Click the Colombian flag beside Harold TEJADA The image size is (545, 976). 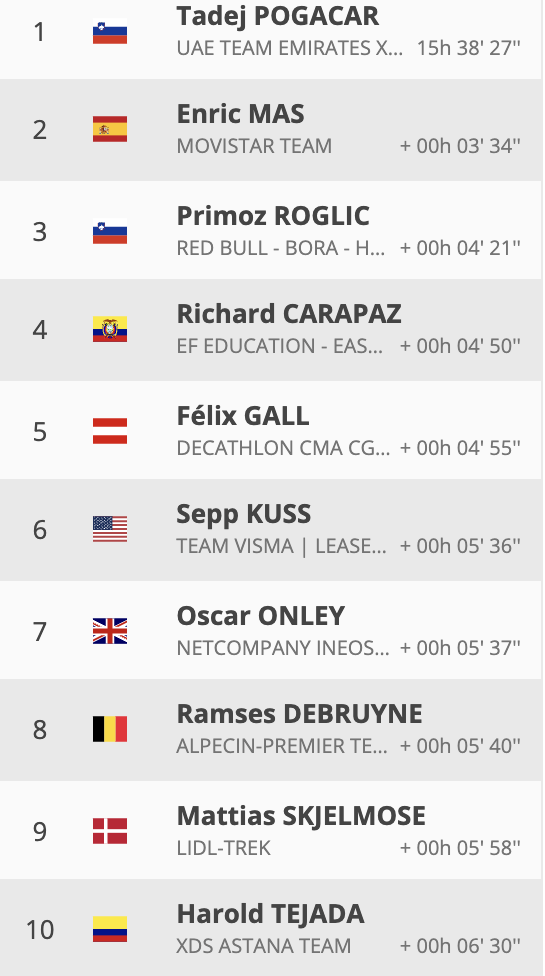click(109, 929)
